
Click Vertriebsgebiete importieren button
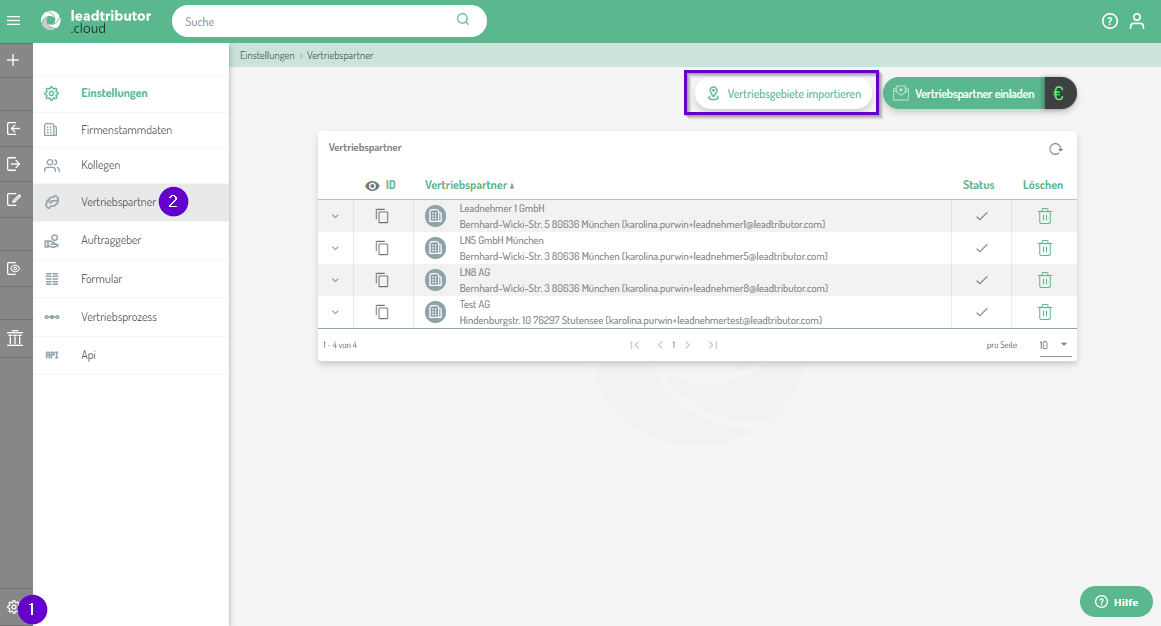pos(783,93)
